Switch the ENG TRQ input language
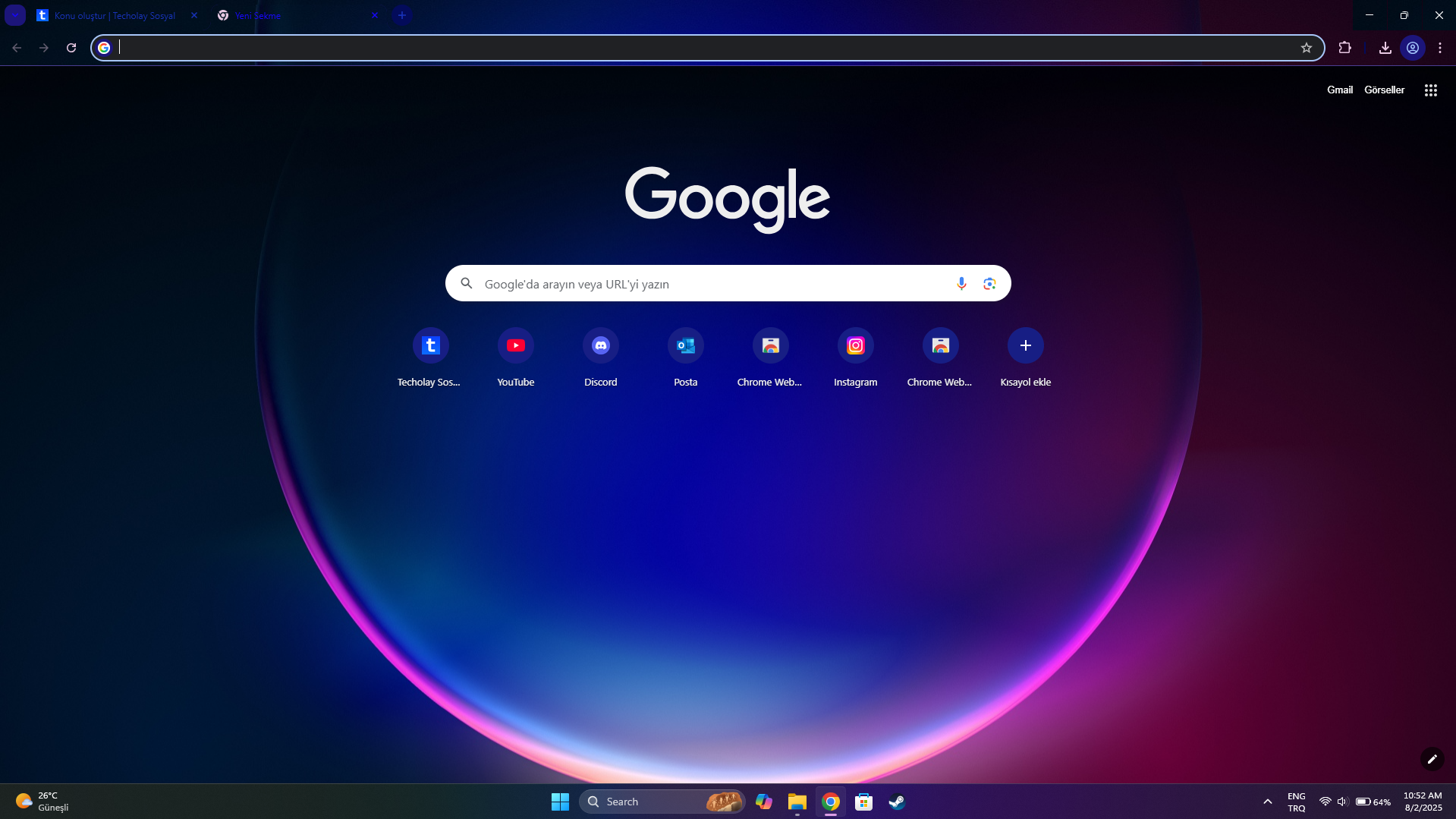The width and height of the screenshot is (1456, 819). (x=1296, y=802)
